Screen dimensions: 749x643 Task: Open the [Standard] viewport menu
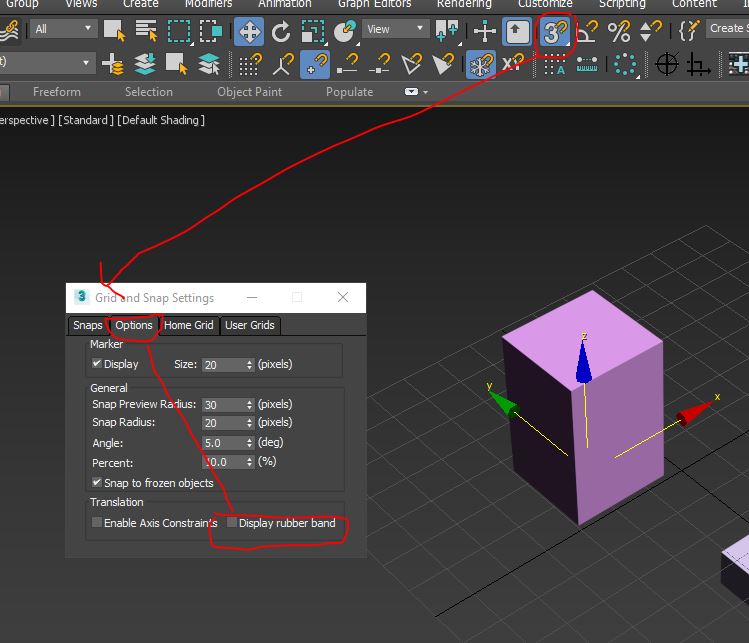point(86,120)
